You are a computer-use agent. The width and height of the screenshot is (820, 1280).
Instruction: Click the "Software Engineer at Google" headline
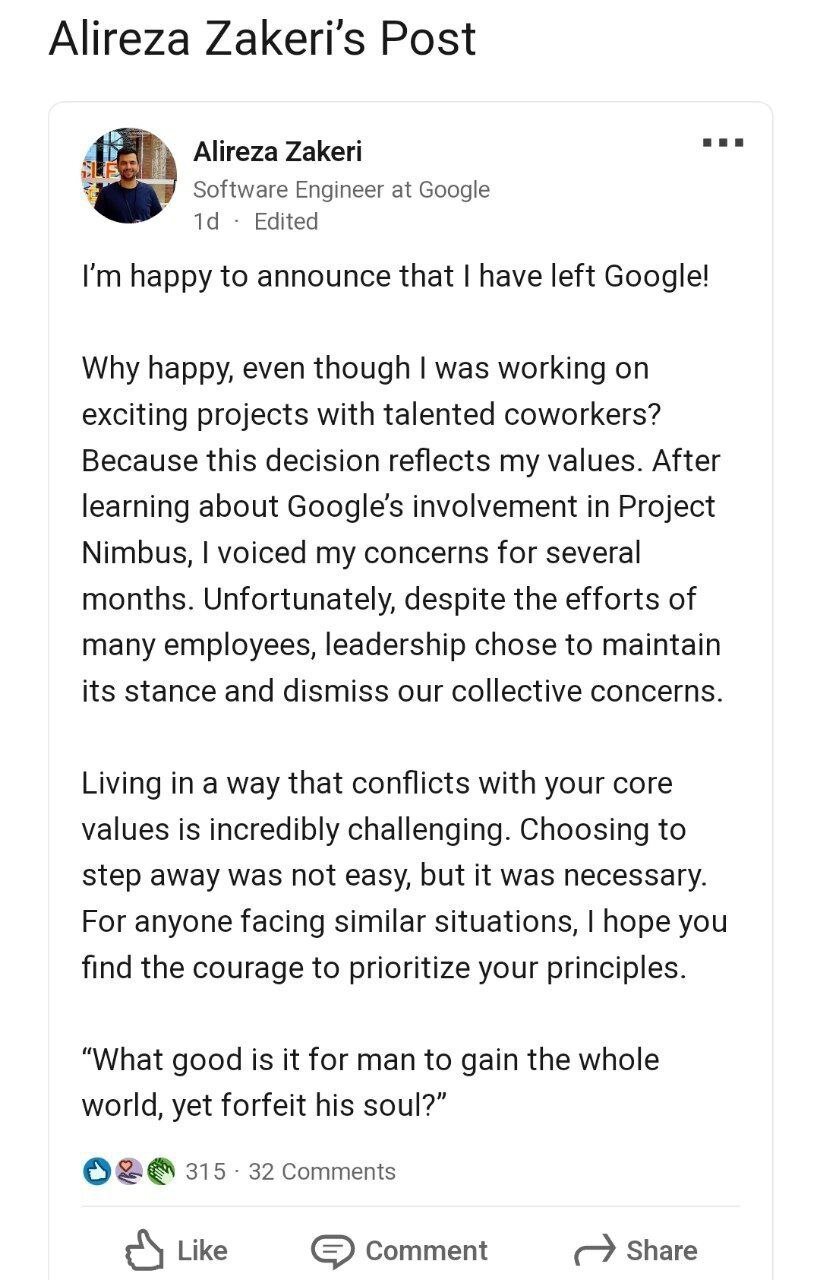coord(341,189)
